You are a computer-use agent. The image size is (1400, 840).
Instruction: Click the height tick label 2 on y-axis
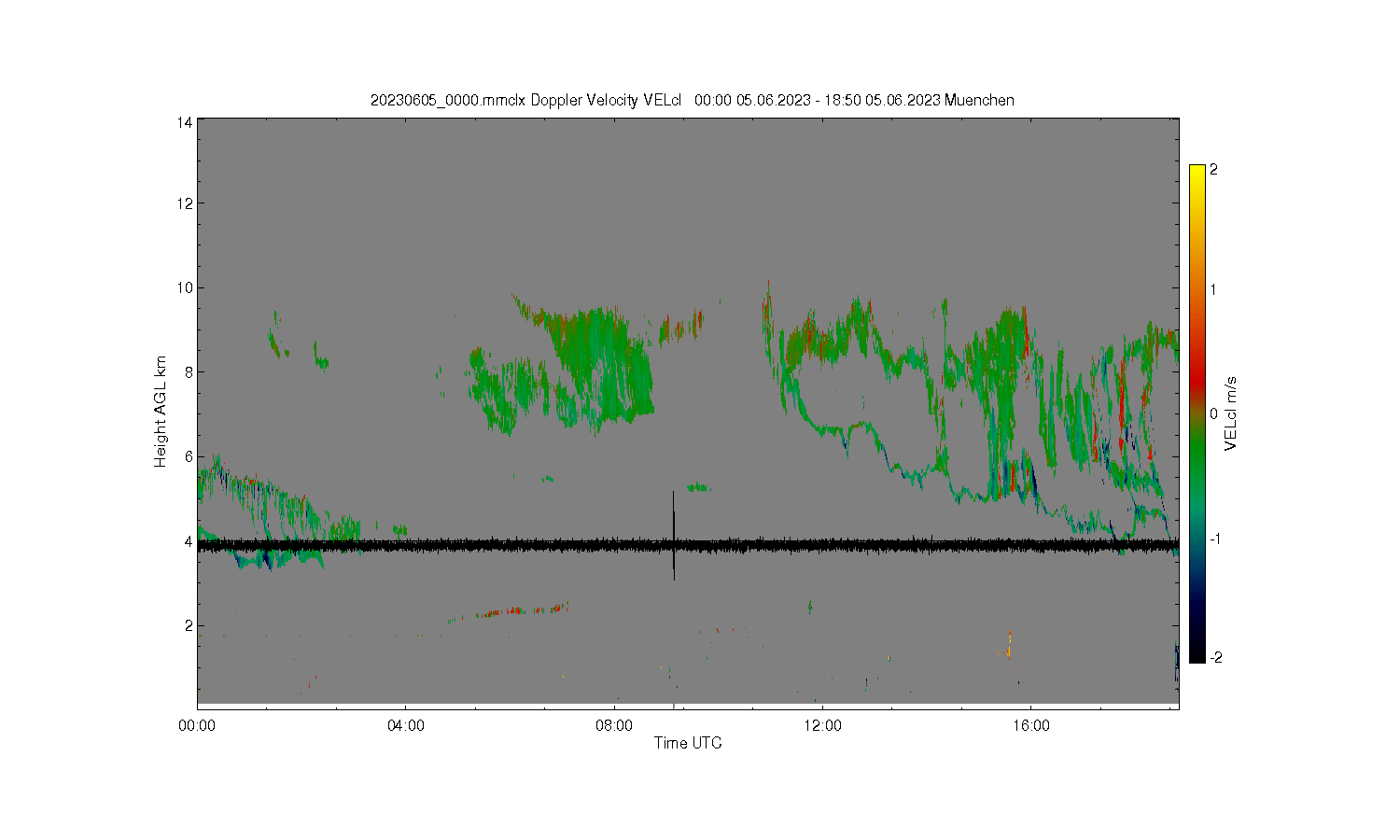(189, 625)
